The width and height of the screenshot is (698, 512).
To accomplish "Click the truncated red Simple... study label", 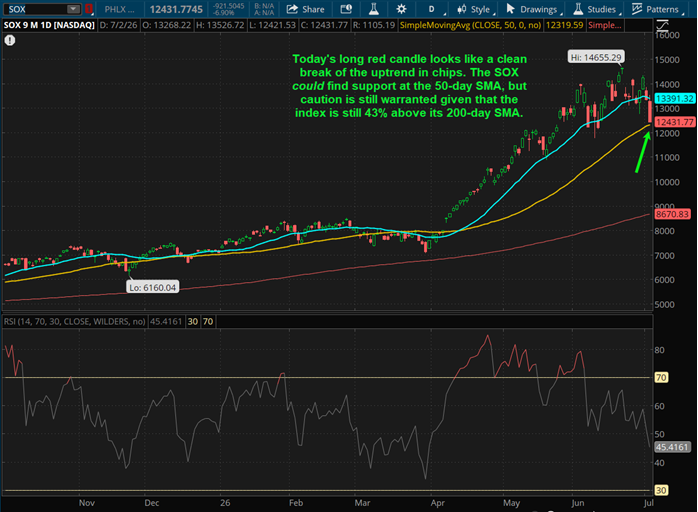I will tap(605, 25).
